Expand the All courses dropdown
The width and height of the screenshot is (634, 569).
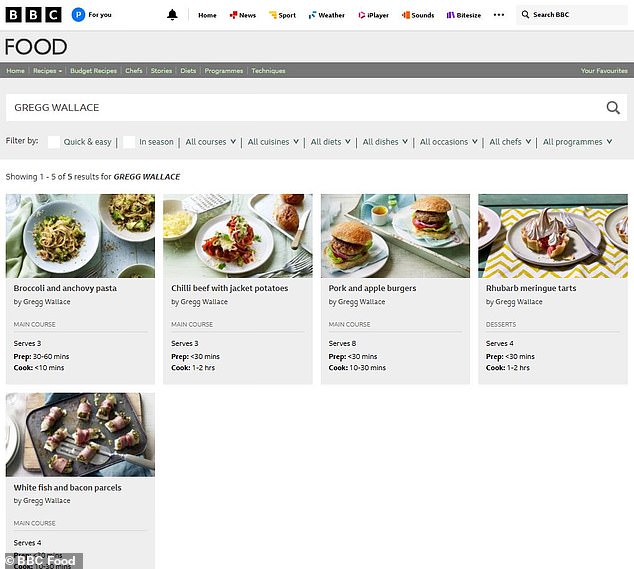[211, 142]
